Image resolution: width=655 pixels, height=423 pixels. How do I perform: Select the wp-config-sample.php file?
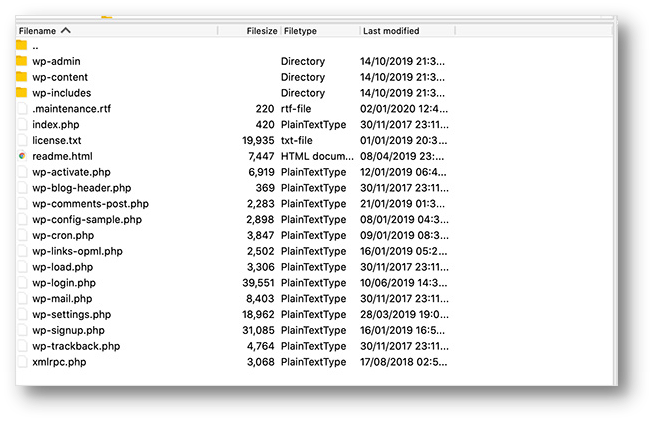(x=86, y=220)
